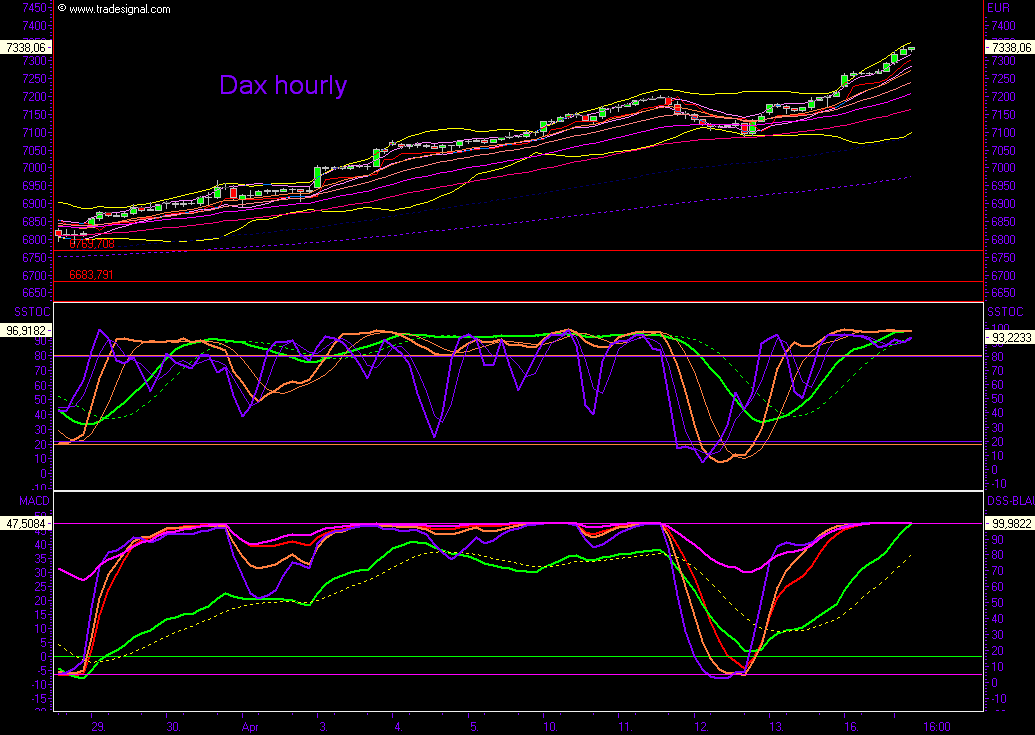
Task: Select the MACD indicator label
Action: pyautogui.click(x=34, y=501)
